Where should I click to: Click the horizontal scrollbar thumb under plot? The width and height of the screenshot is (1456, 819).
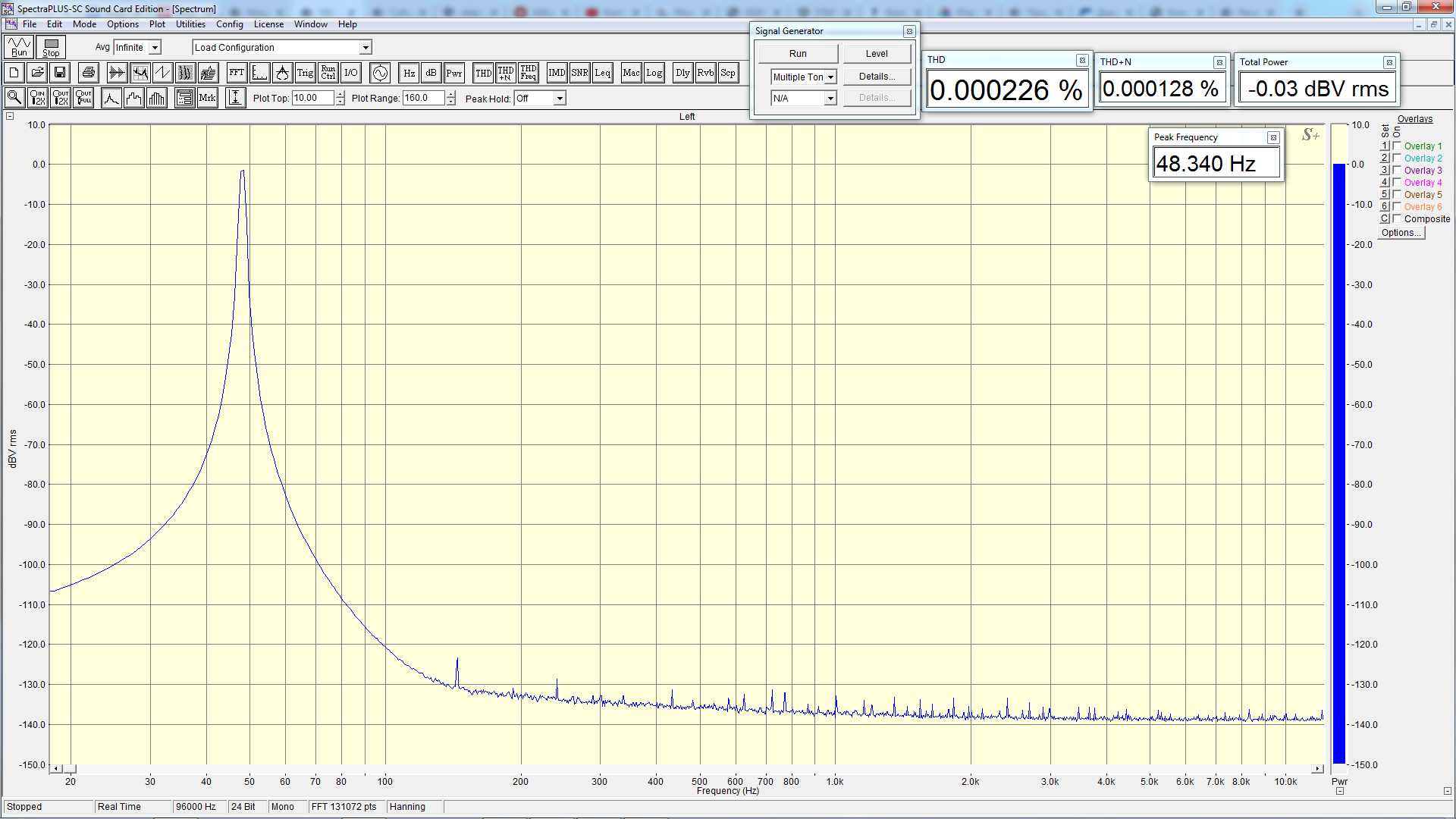pyautogui.click(x=70, y=768)
